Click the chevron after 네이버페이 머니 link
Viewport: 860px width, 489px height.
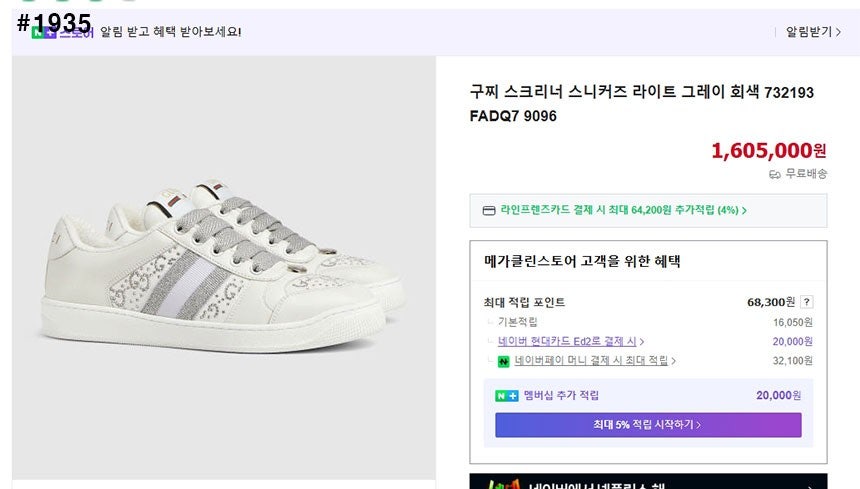[x=674, y=361]
